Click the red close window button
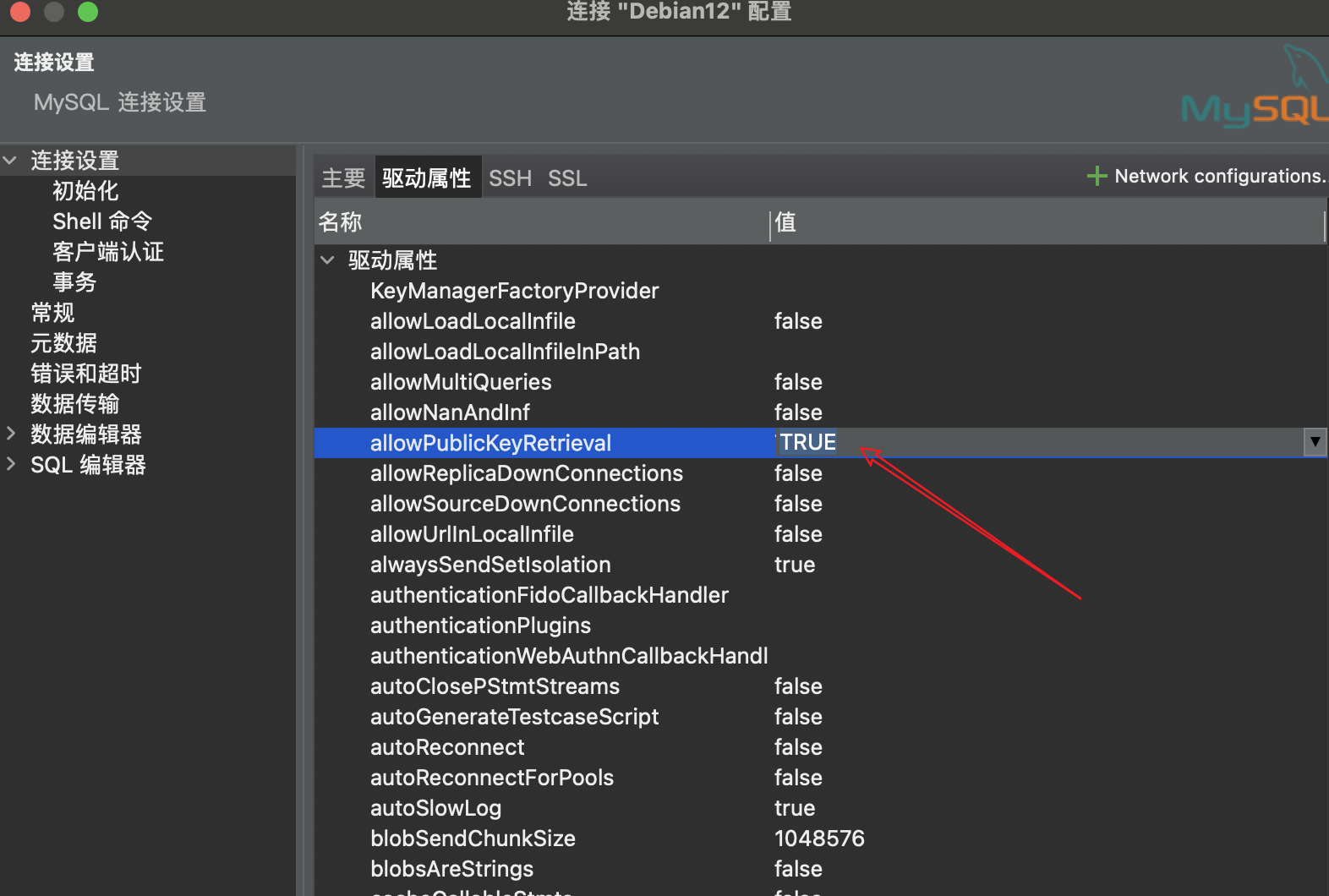The height and width of the screenshot is (896, 1329). click(x=20, y=11)
